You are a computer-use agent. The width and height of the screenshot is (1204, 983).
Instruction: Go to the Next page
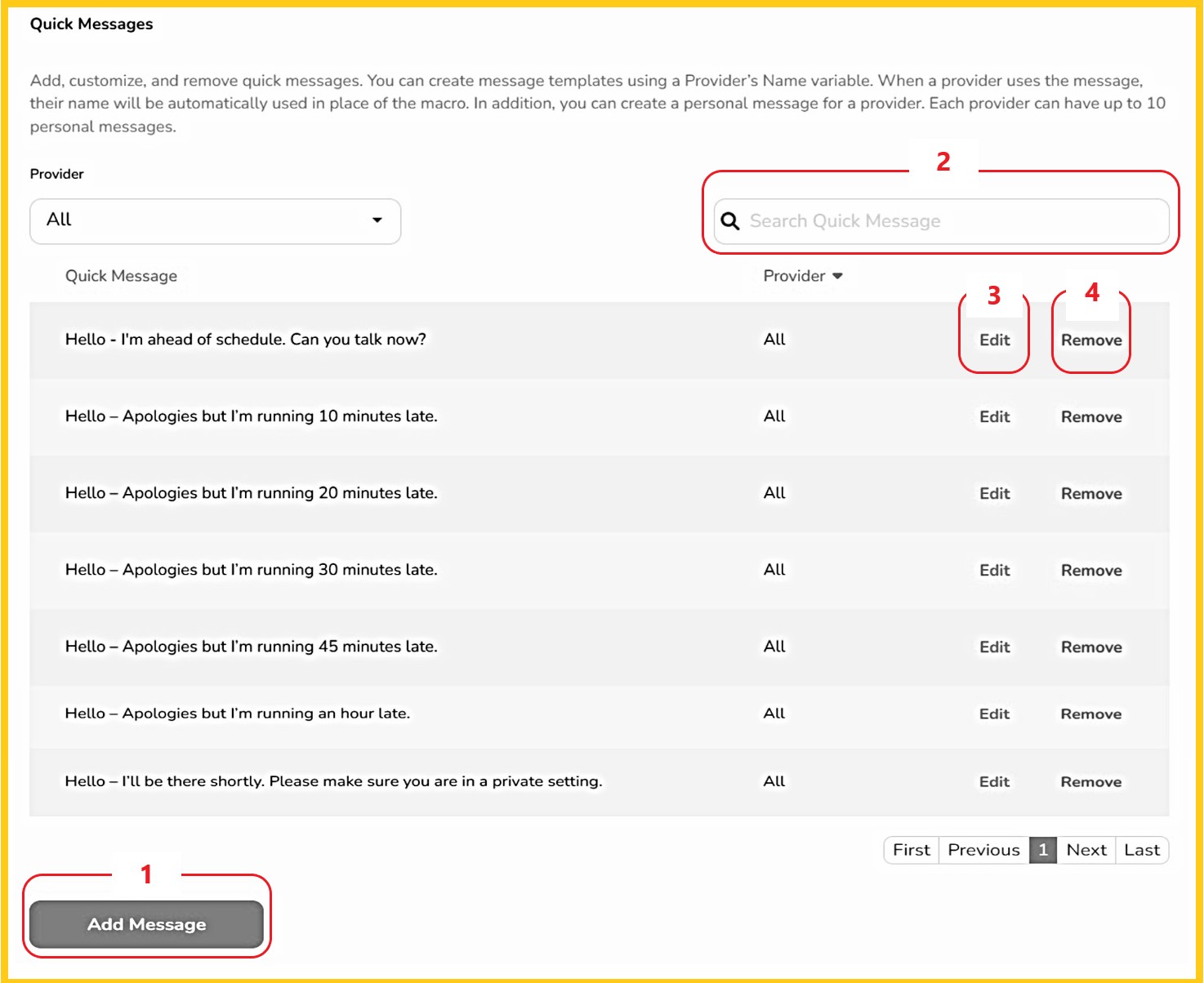coord(1086,850)
